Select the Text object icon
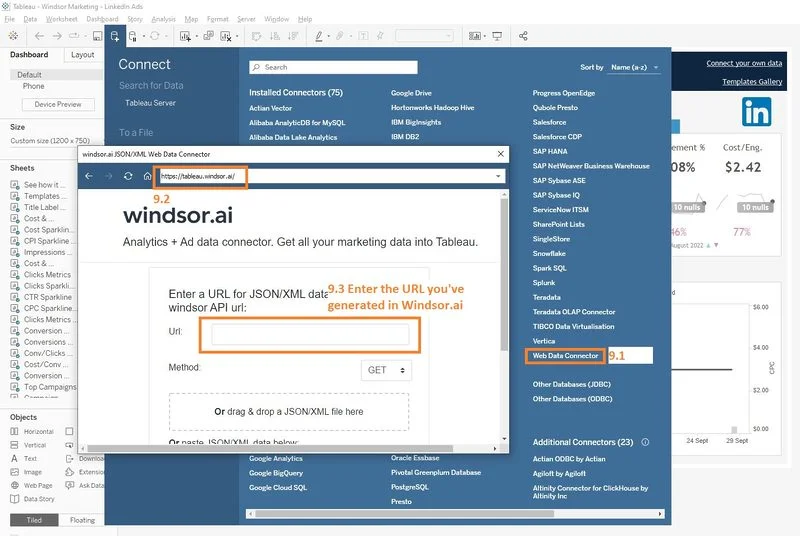Image resolution: width=800 pixels, height=536 pixels. (x=14, y=458)
